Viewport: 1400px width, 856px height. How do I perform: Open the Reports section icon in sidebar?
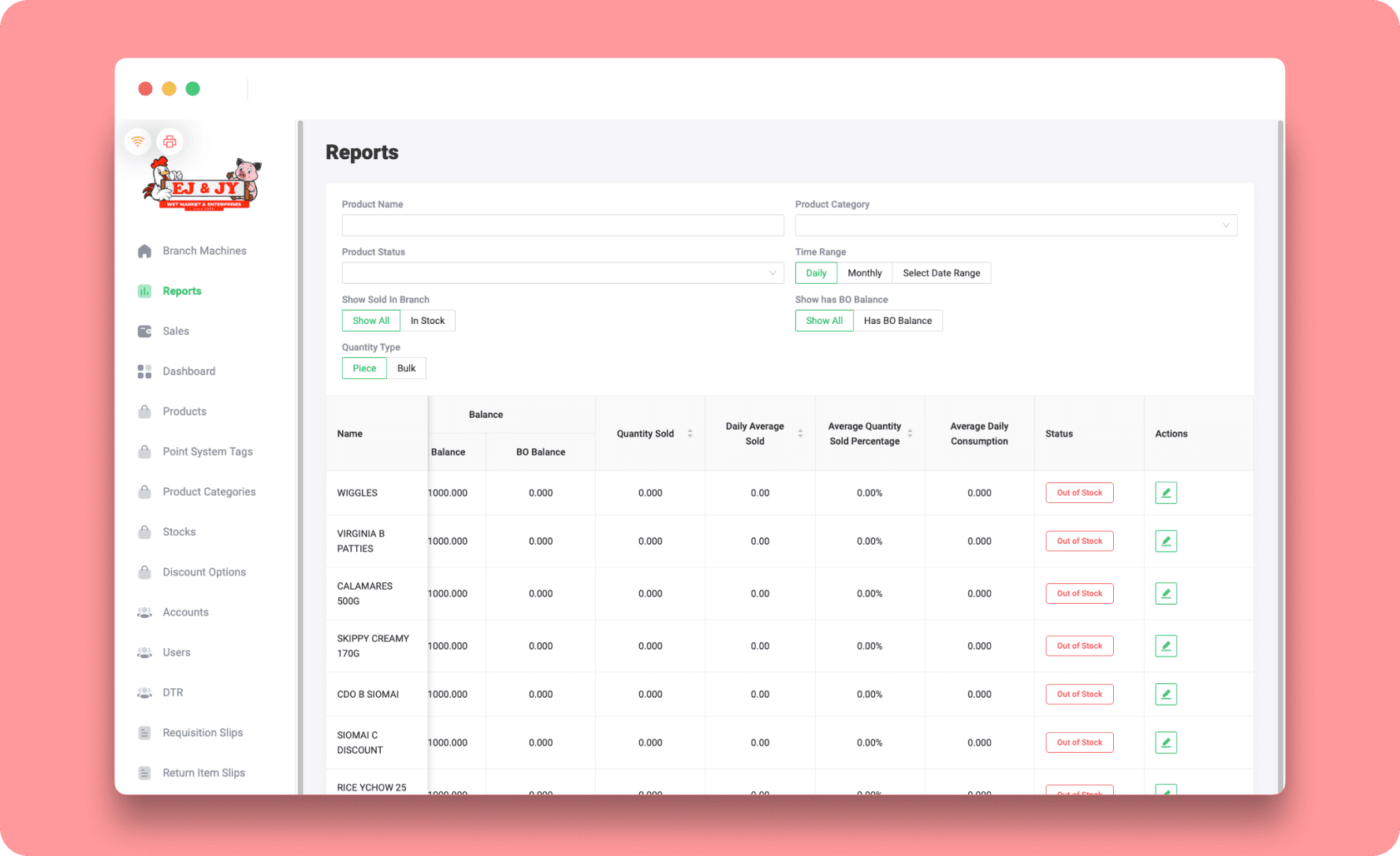[x=144, y=291]
